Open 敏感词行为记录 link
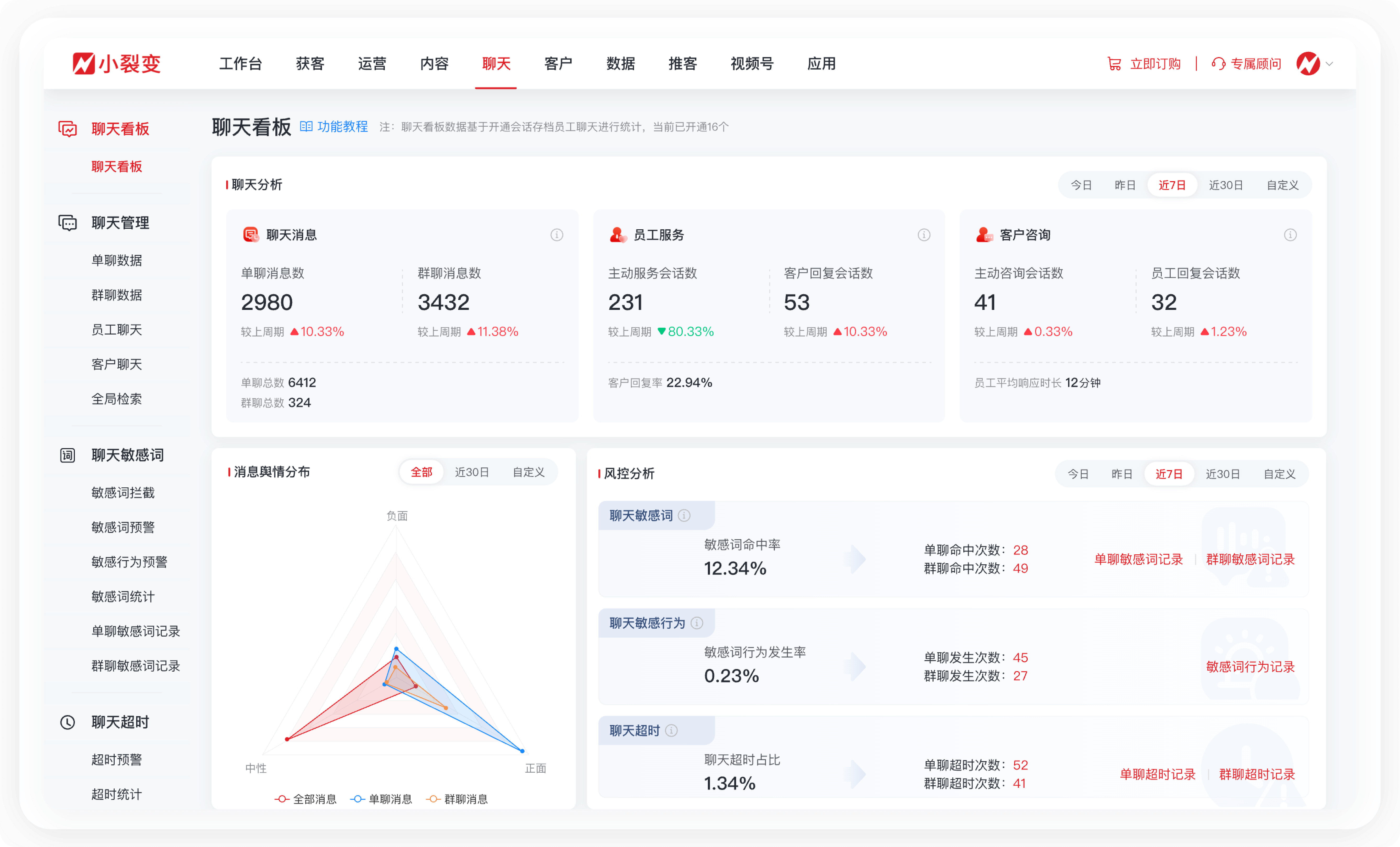The width and height of the screenshot is (1400, 847). pos(1250,666)
